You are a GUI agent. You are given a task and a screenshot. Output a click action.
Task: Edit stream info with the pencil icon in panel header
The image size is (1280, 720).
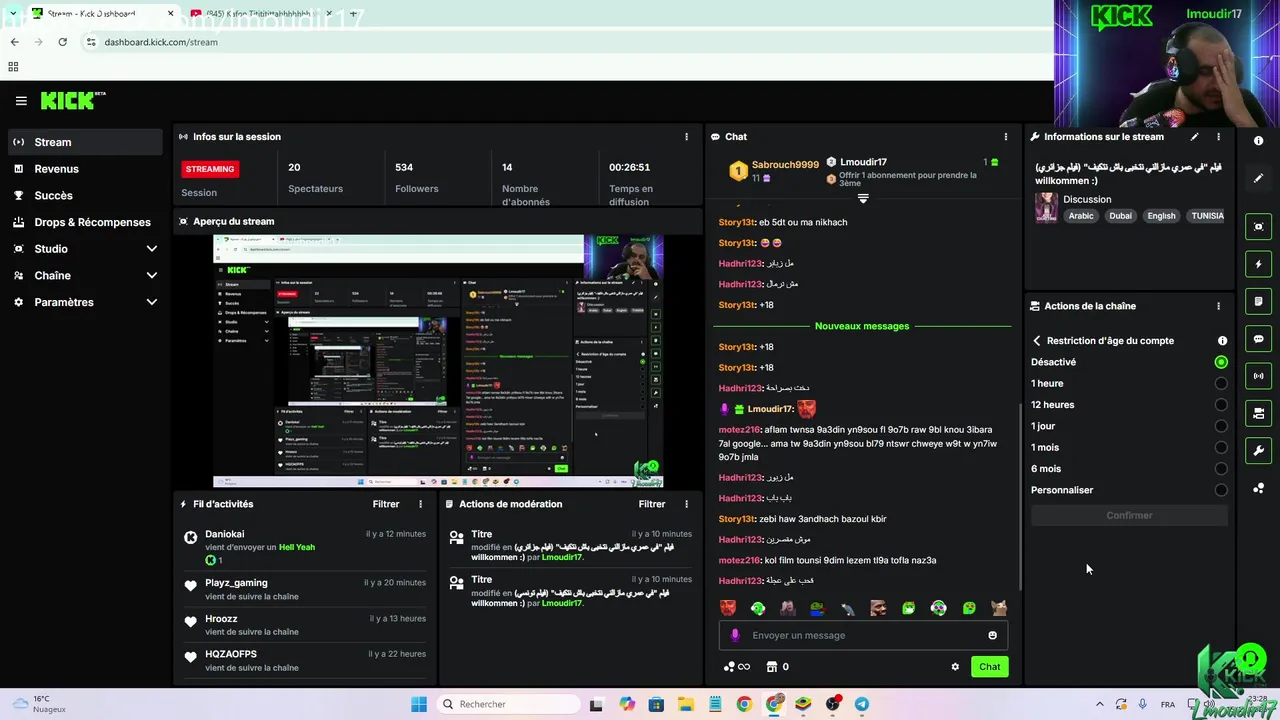(1194, 137)
